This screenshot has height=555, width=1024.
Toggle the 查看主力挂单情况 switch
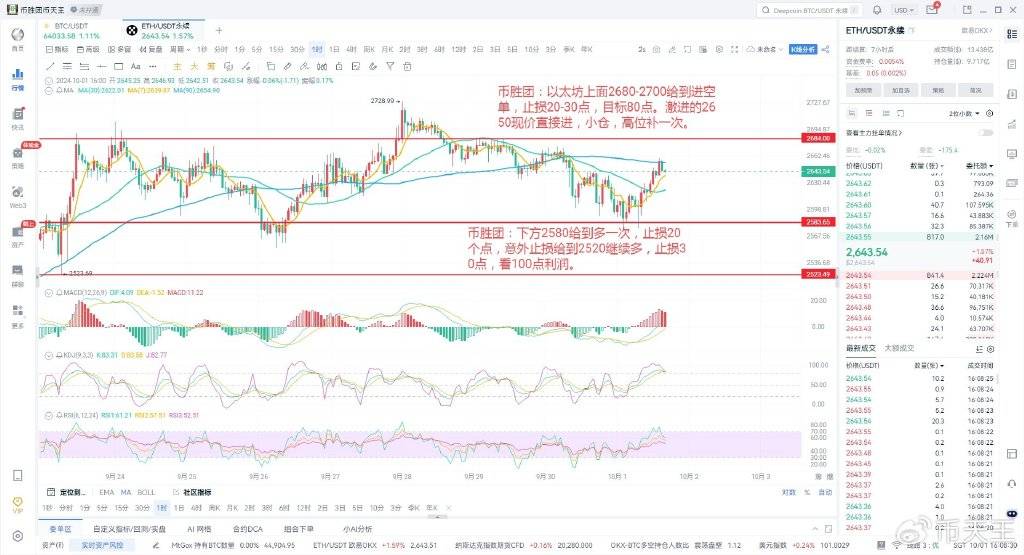point(987,131)
